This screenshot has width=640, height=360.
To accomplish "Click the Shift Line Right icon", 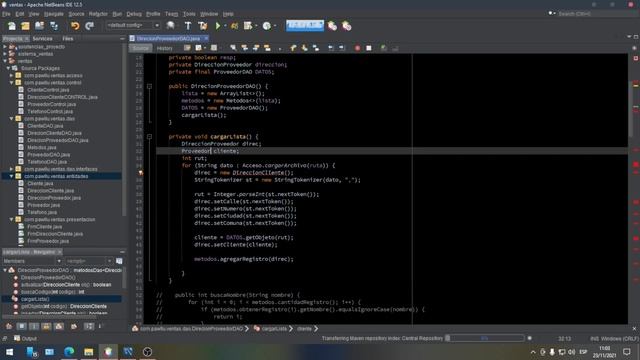I will [342, 48].
